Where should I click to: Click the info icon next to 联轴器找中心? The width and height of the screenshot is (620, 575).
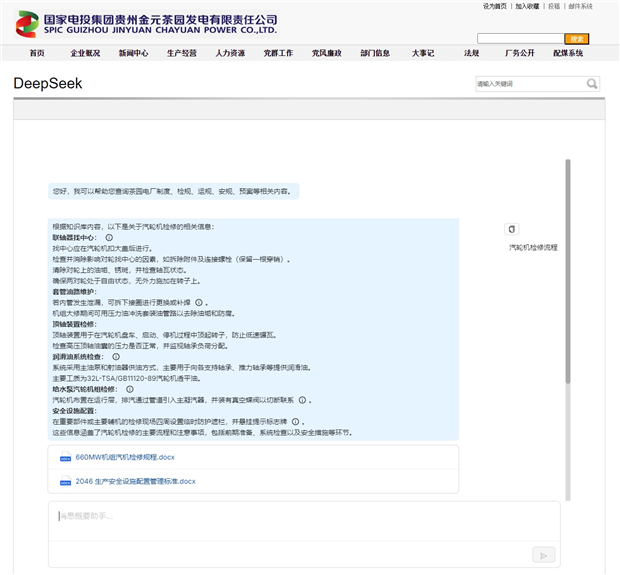(x=109, y=238)
